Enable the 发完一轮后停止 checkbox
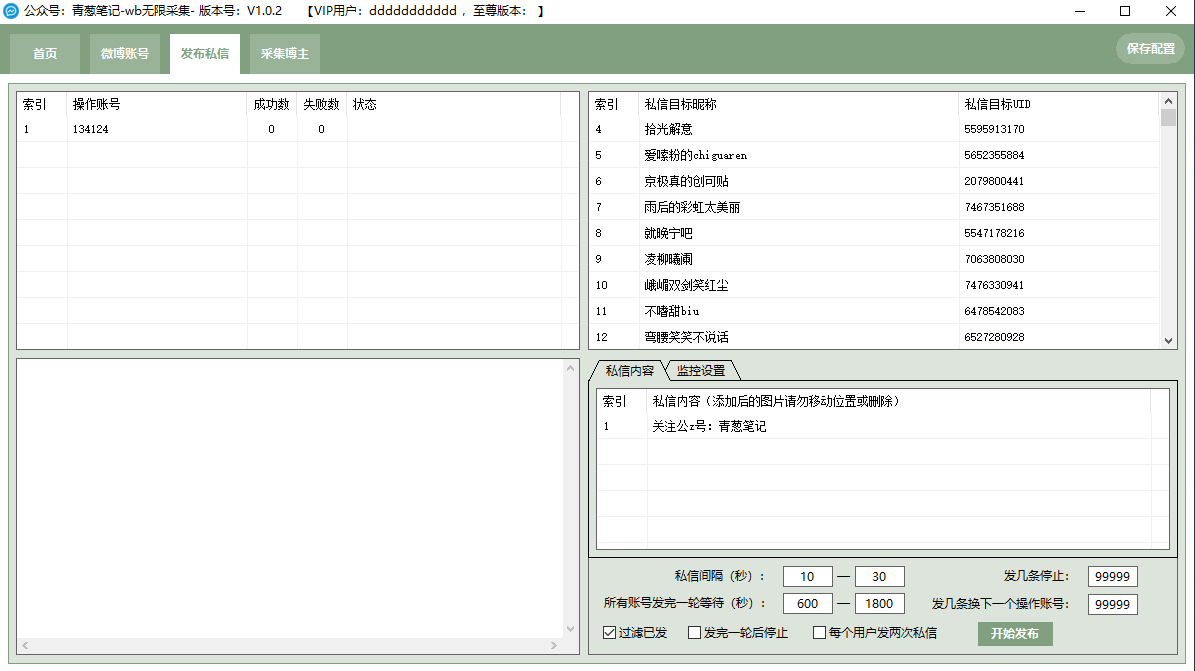The height and width of the screenshot is (671, 1195). click(x=694, y=632)
